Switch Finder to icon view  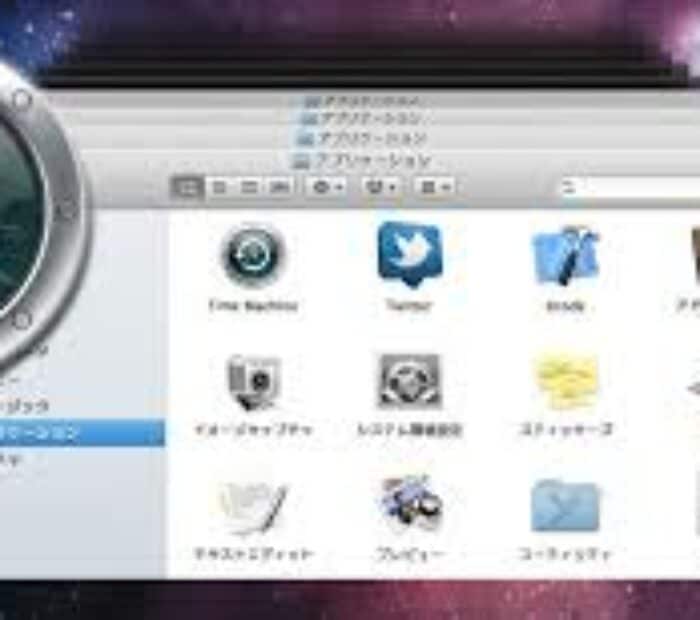pyautogui.click(x=187, y=187)
